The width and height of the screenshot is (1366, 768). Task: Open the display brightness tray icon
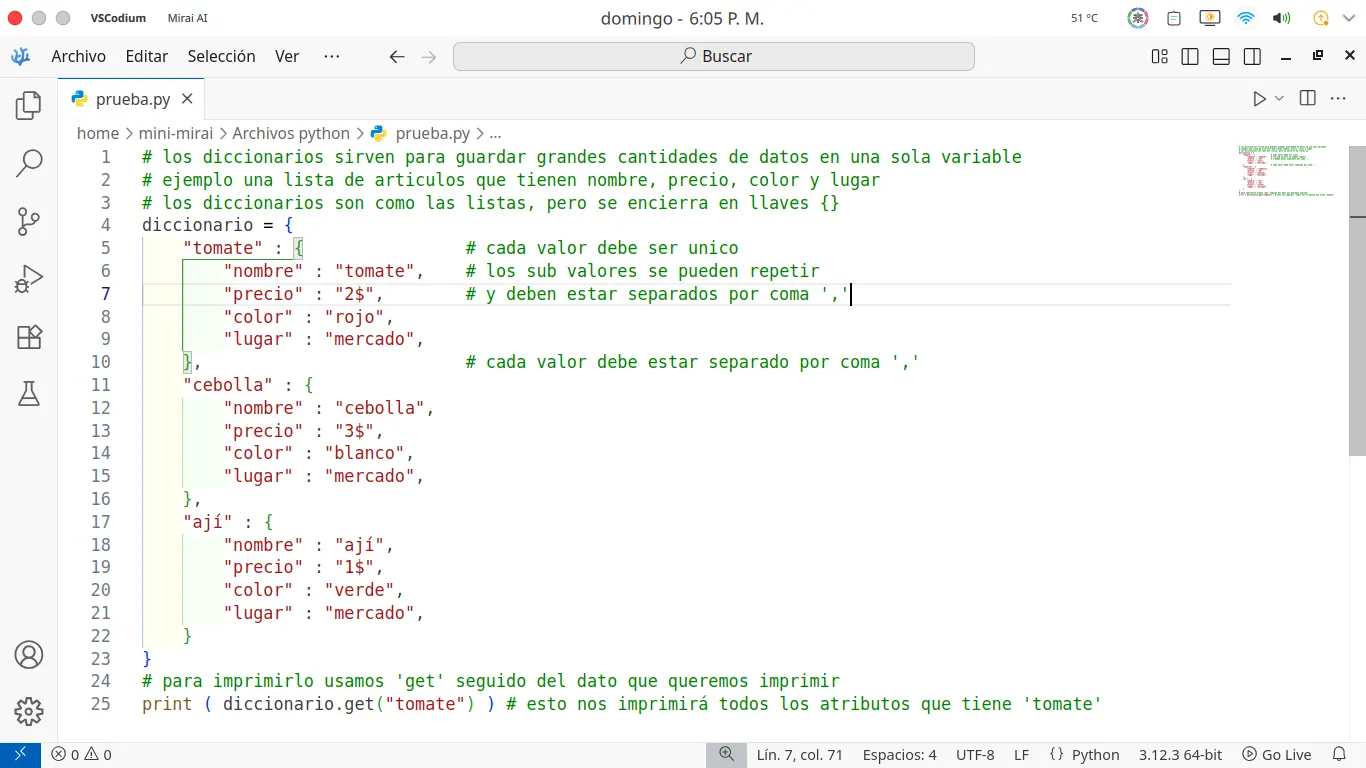pos(1209,18)
